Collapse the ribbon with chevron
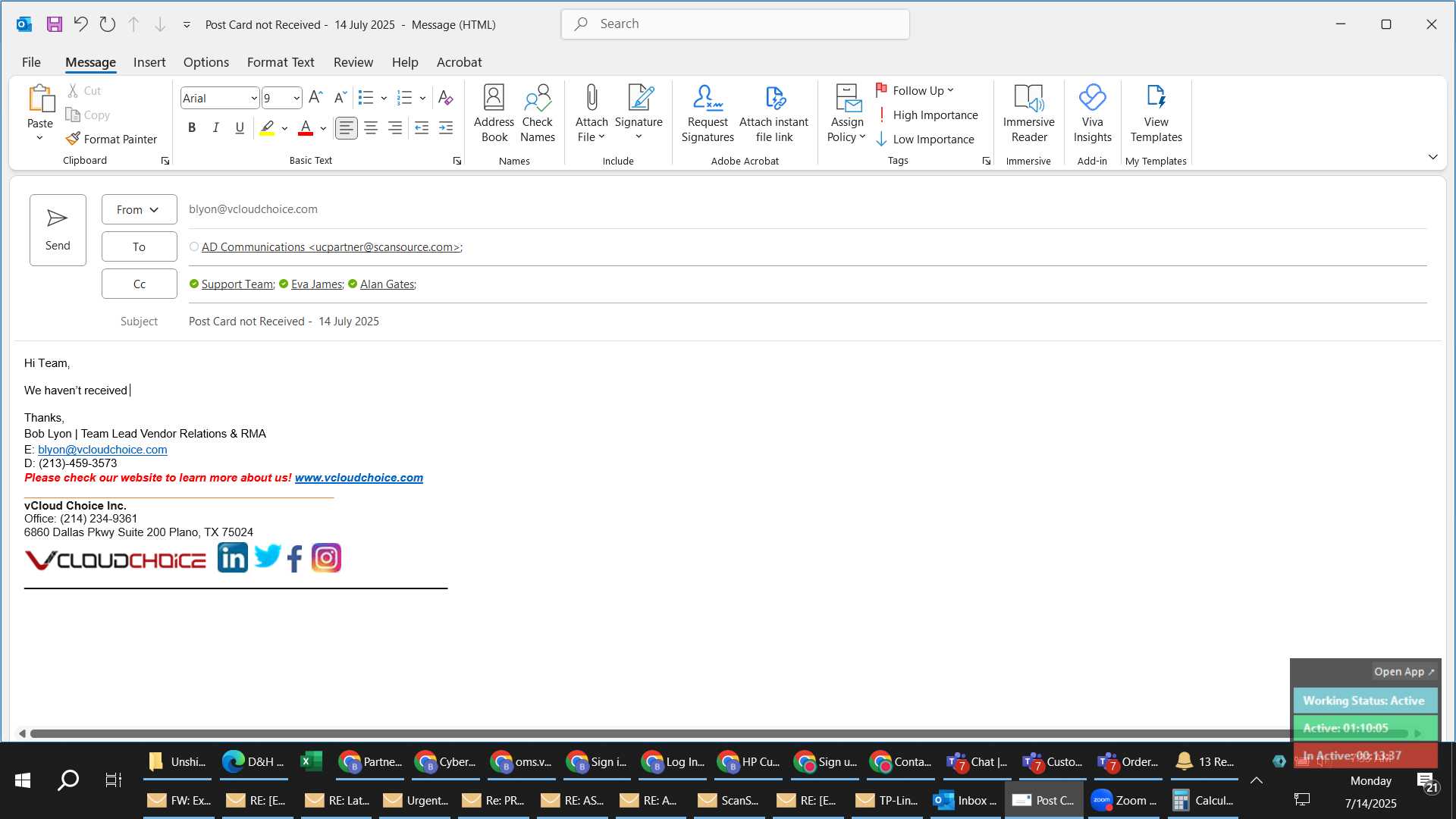This screenshot has height=819, width=1456. 1432,157
